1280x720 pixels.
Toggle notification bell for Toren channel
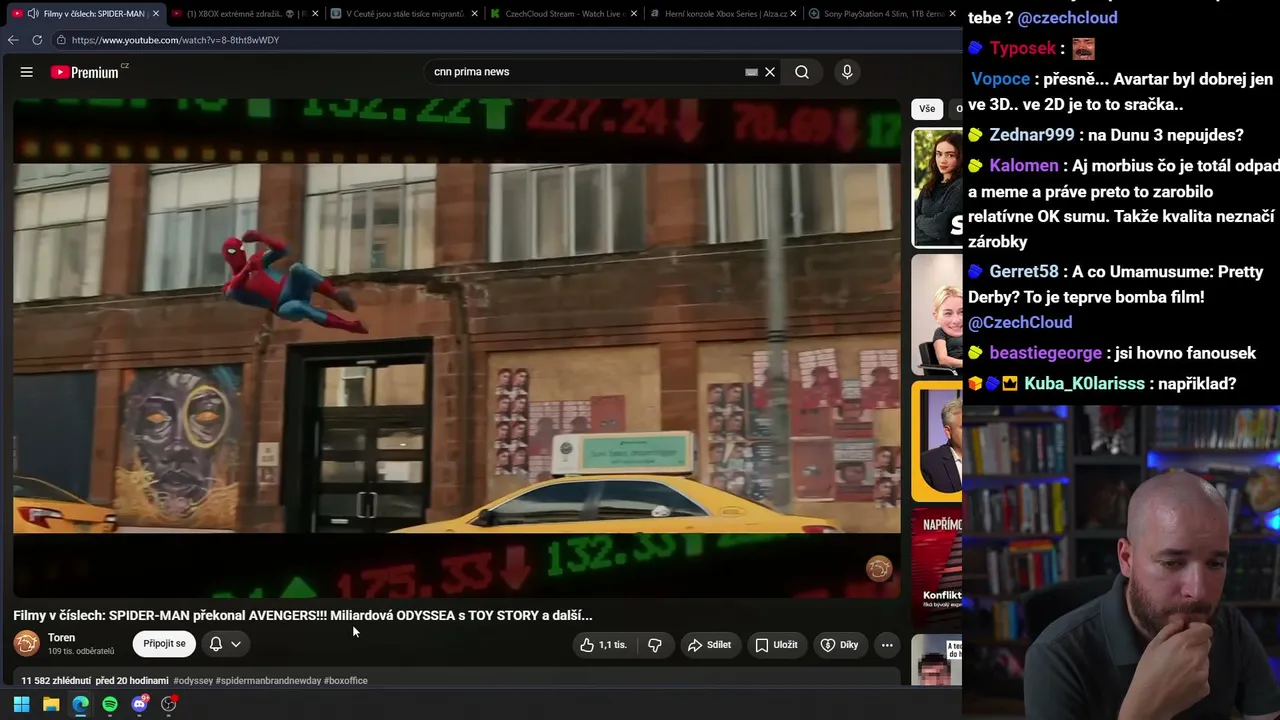pos(216,644)
